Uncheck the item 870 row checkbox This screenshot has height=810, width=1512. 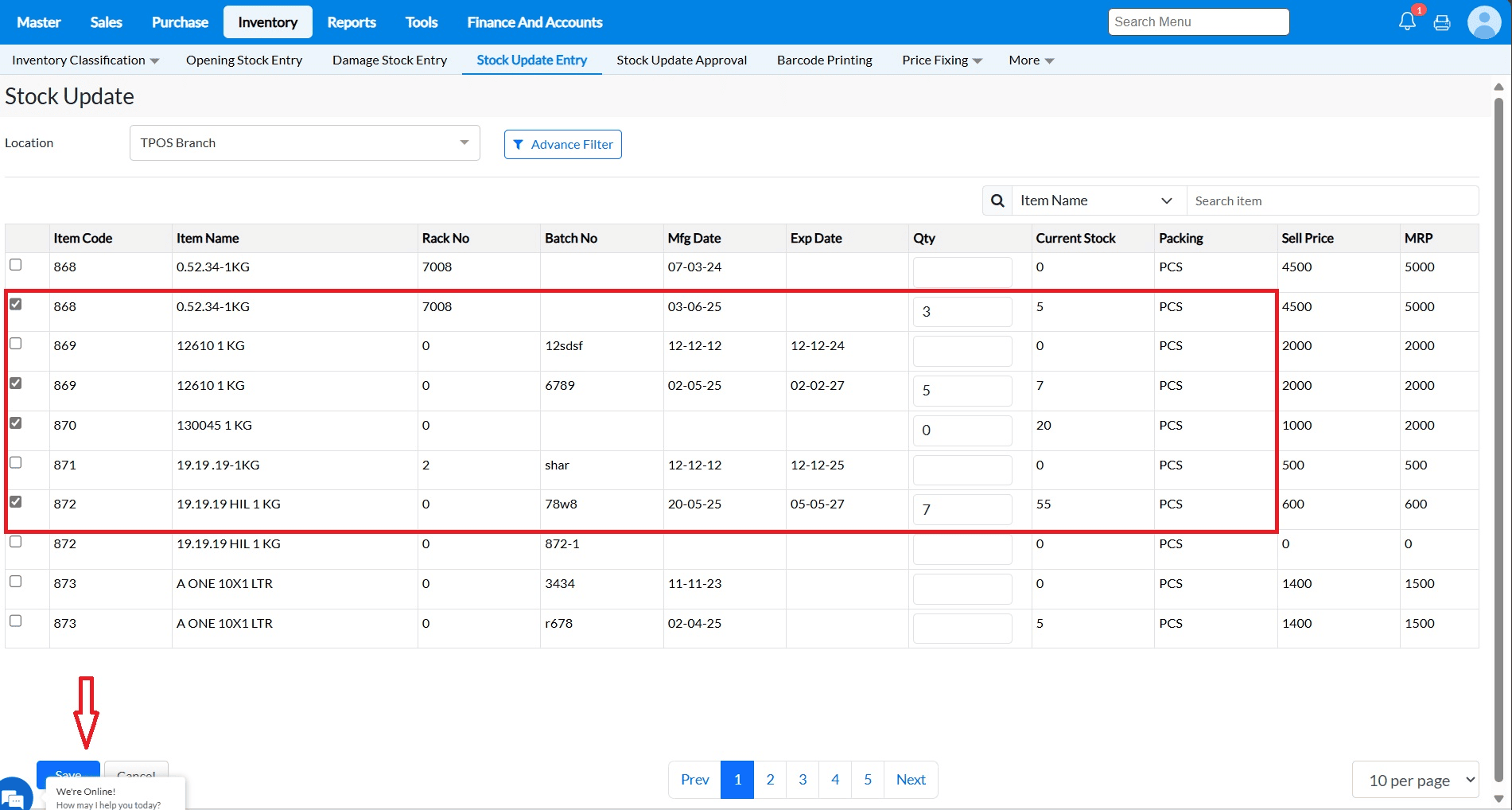tap(16, 423)
